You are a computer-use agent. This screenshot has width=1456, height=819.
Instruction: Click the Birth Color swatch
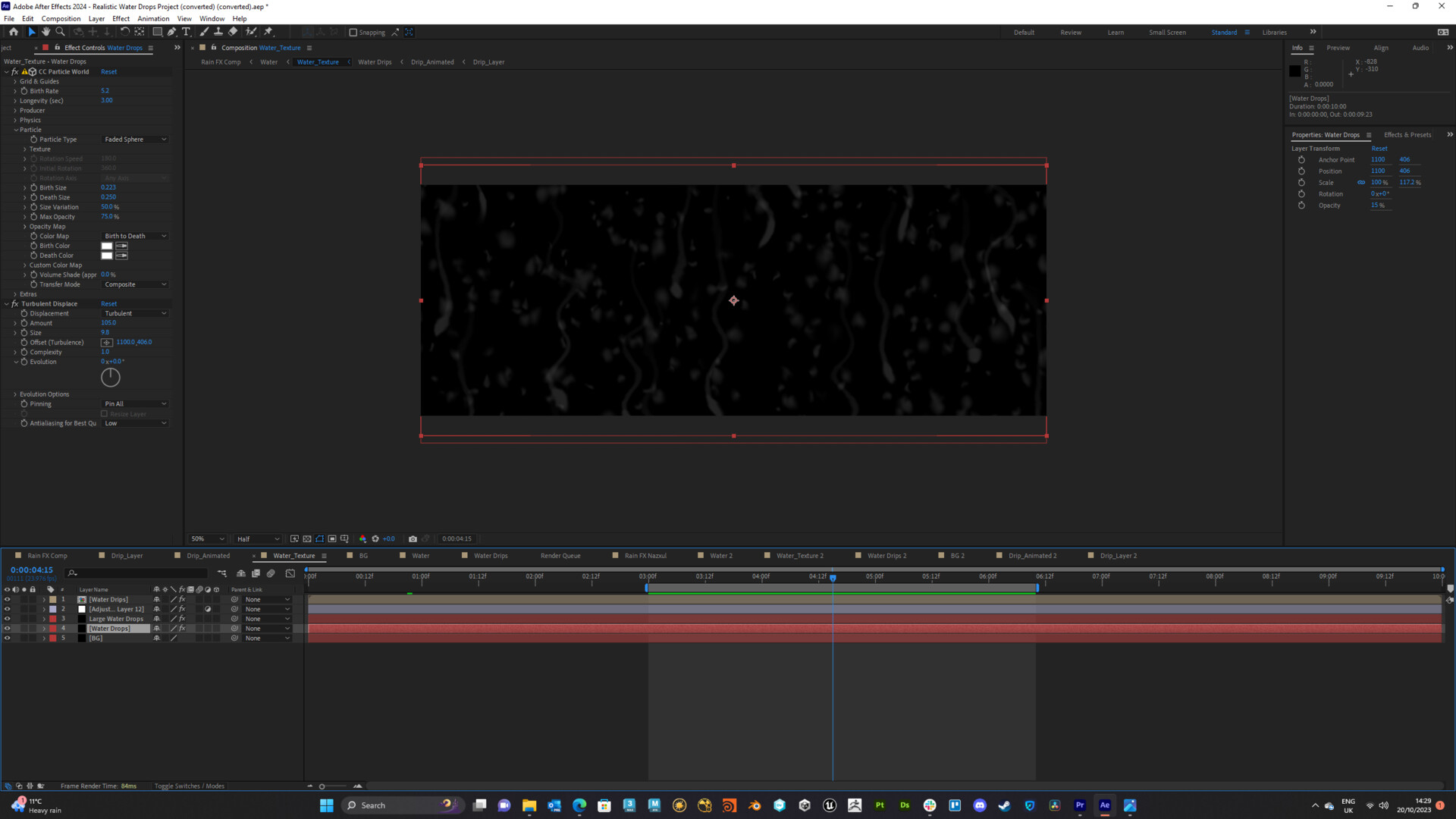pos(106,245)
